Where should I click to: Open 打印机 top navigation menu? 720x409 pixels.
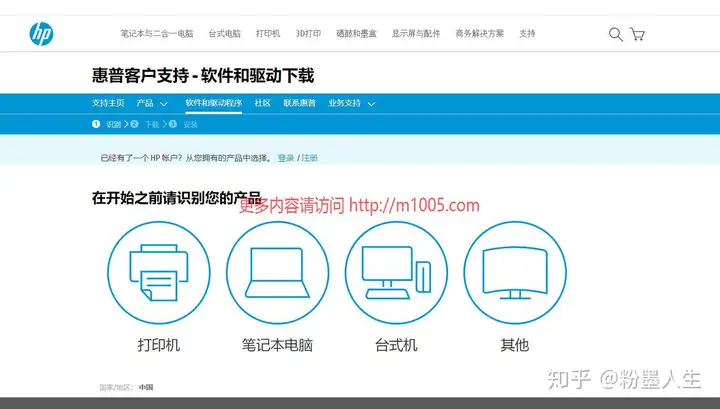[268, 34]
